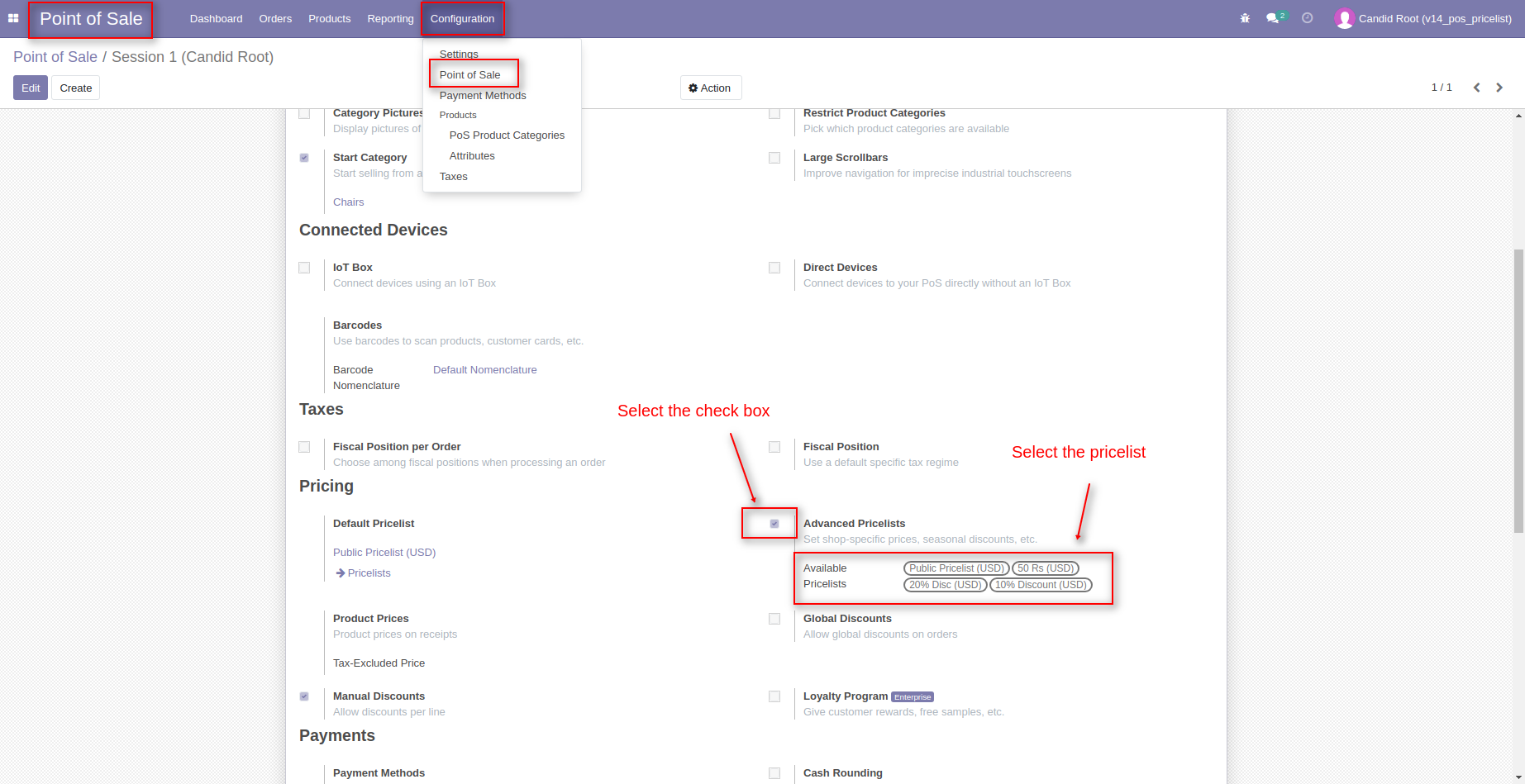The width and height of the screenshot is (1525, 784).
Task: Click the 10% Discount (USD) tag
Action: click(1041, 585)
